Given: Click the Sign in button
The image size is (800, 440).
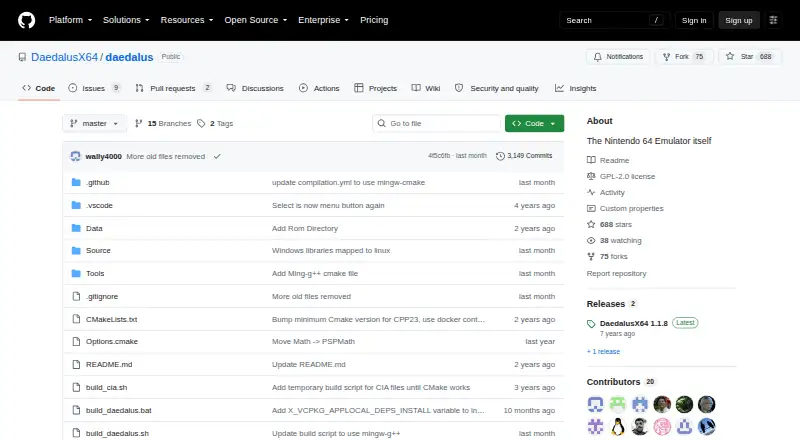Looking at the screenshot, I should click(694, 20).
